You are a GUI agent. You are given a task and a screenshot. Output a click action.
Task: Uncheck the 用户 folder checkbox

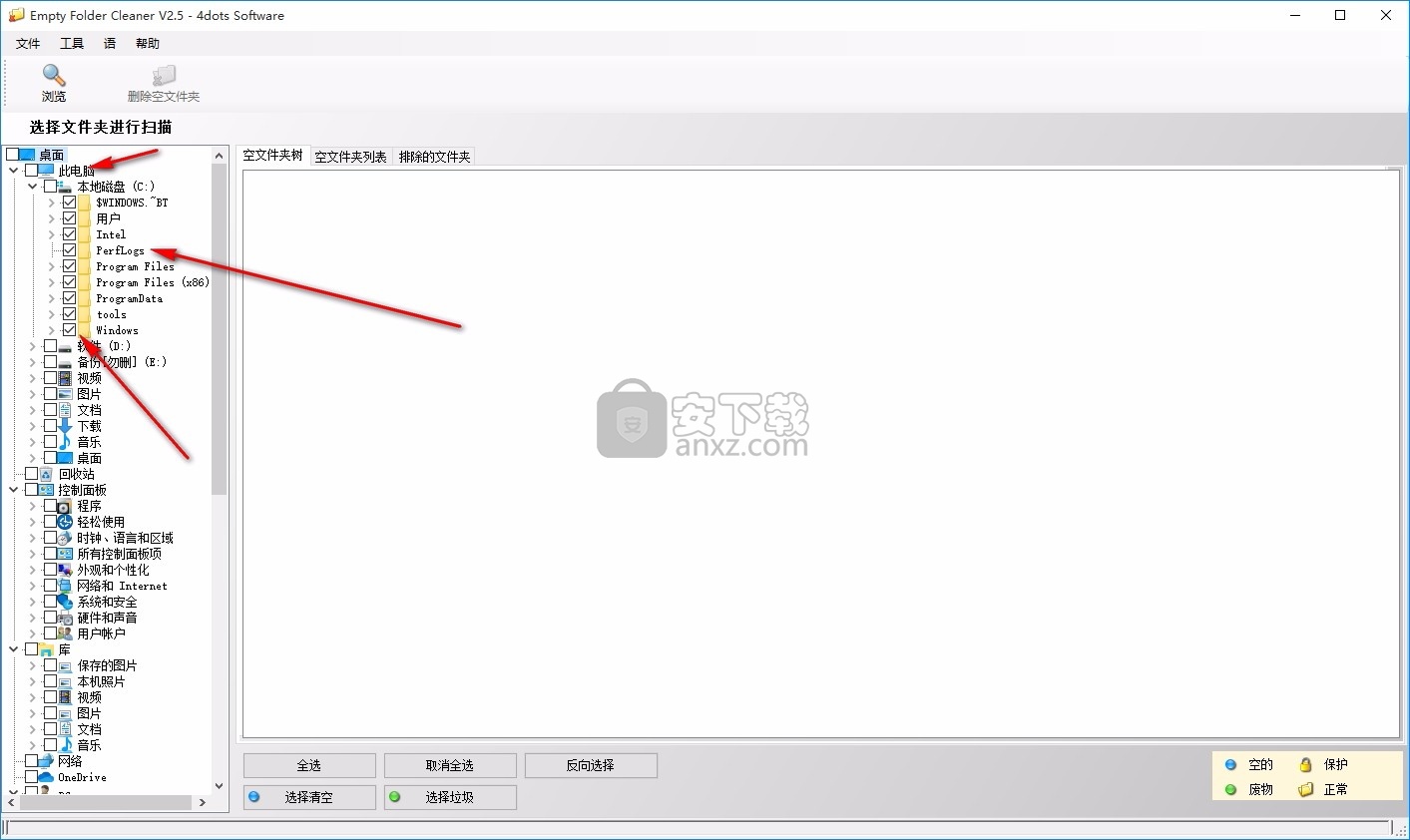(x=69, y=218)
